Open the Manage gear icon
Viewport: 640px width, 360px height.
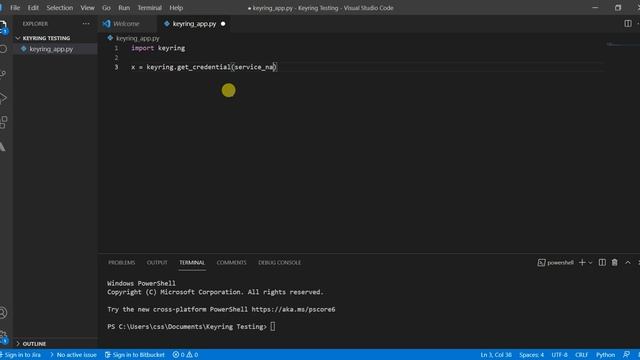[x=3, y=337]
